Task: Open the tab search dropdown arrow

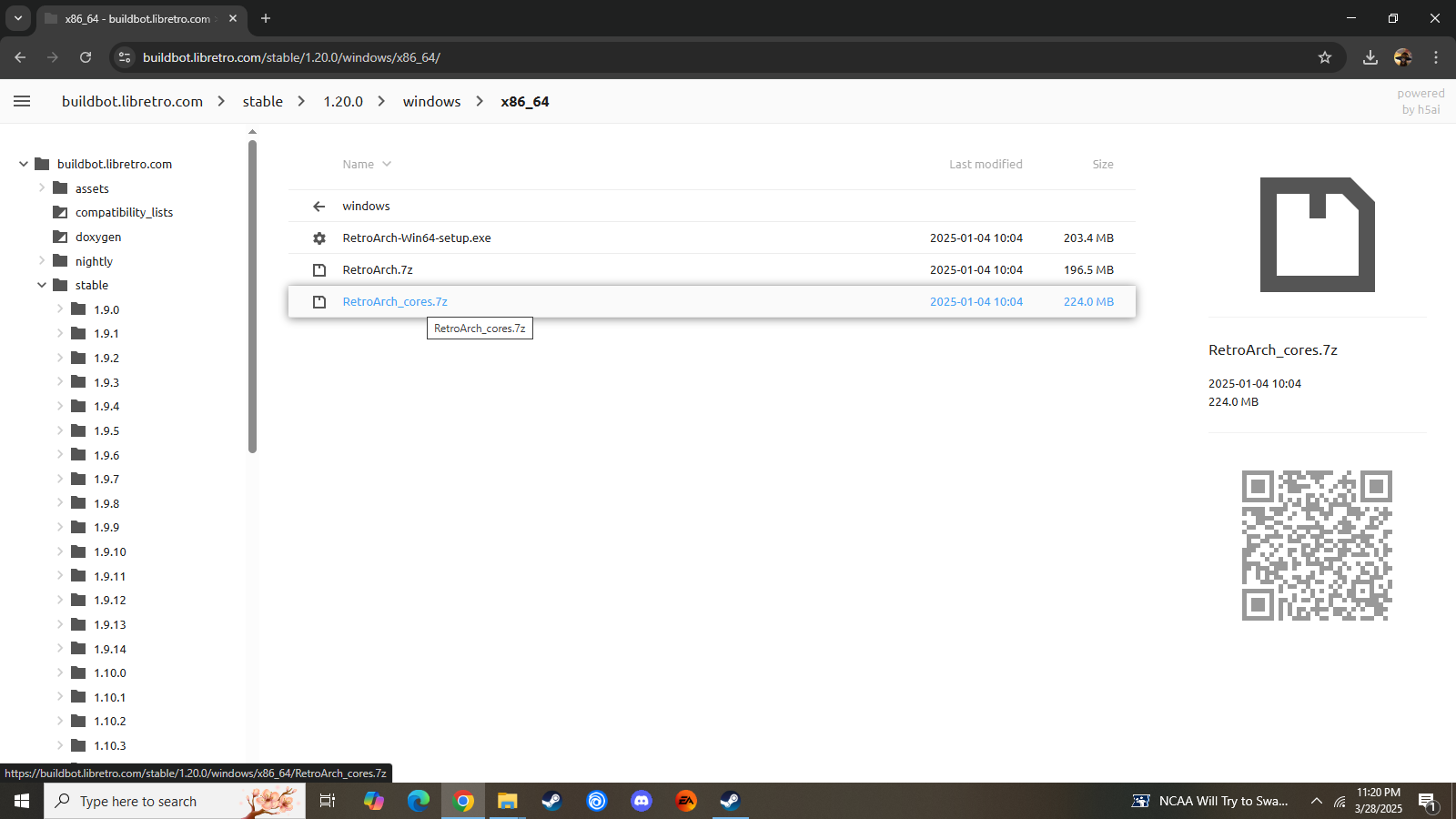Action: click(17, 18)
